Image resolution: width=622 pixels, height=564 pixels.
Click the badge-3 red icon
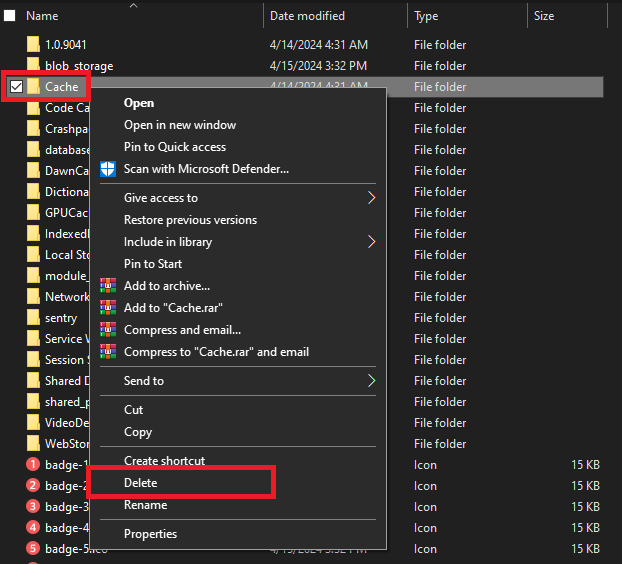tap(33, 506)
